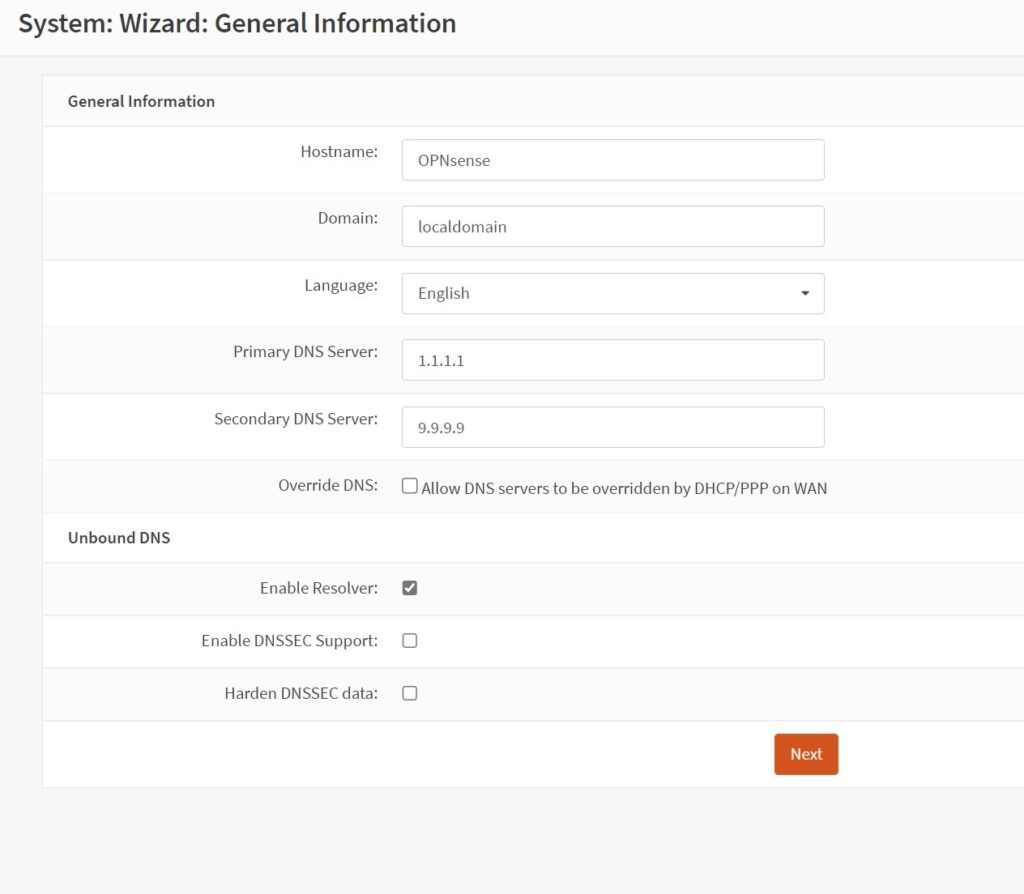1024x894 pixels.
Task: Tick the Enable DNSSEC Support checkbox
Action: coord(409,641)
